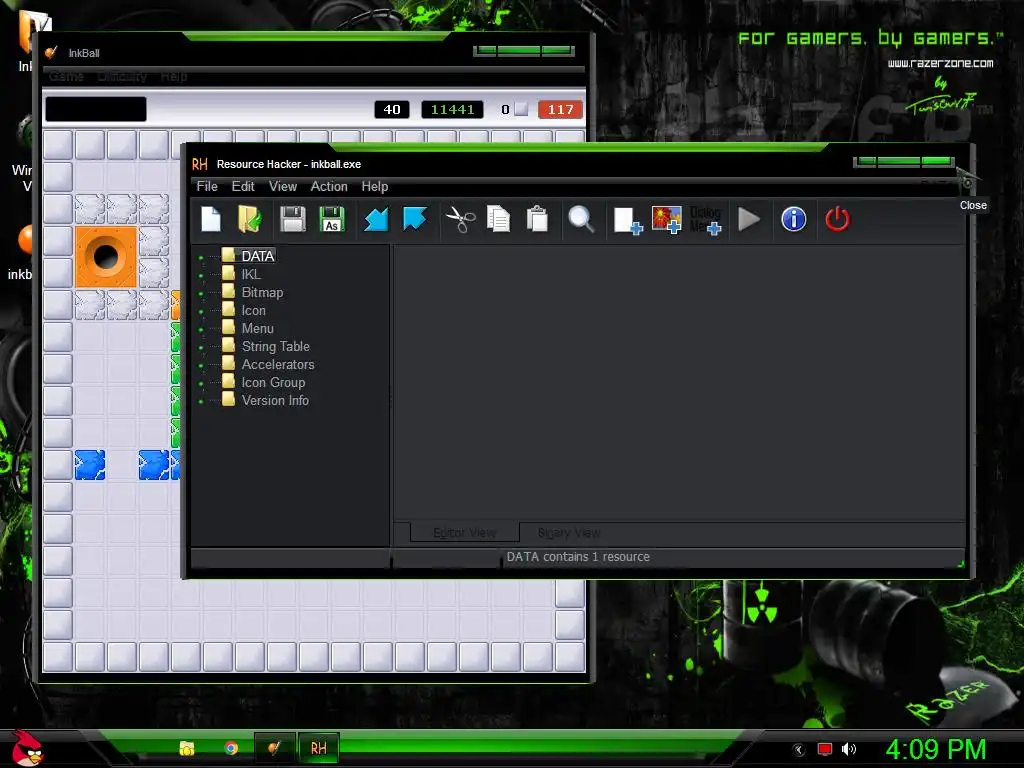Click the grey Save floppy icon
This screenshot has height=768, width=1024.
point(293,219)
